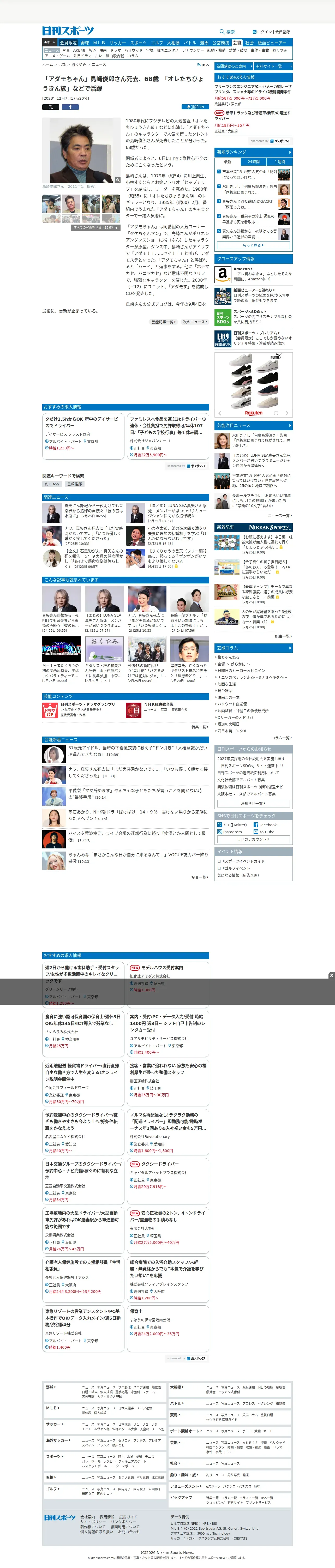Image resolution: width=335 pixels, height=1568 pixels.
Task: Click the おくやみ keyword tag
Action: (52, 484)
